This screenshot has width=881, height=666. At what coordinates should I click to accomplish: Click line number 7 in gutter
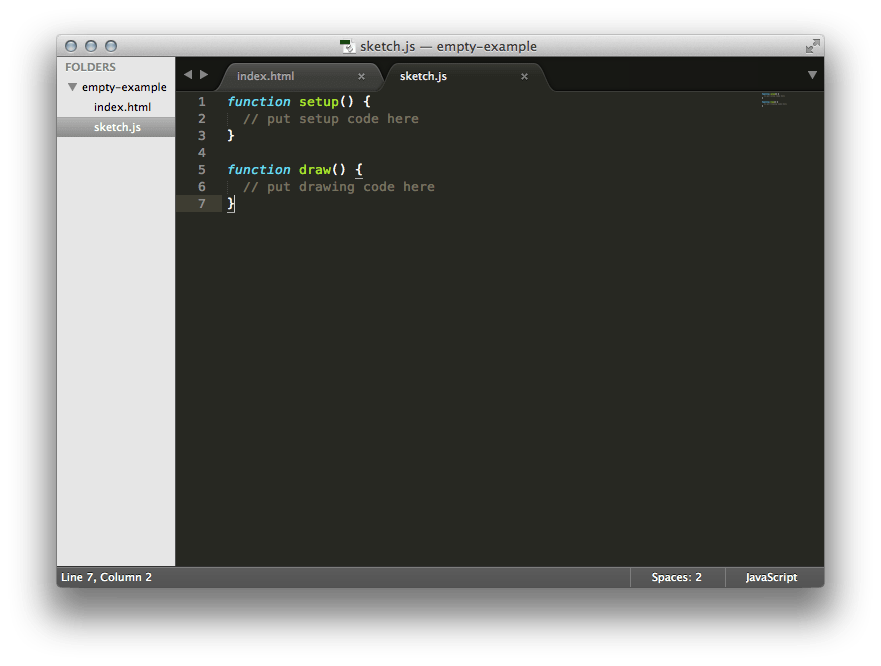[202, 203]
